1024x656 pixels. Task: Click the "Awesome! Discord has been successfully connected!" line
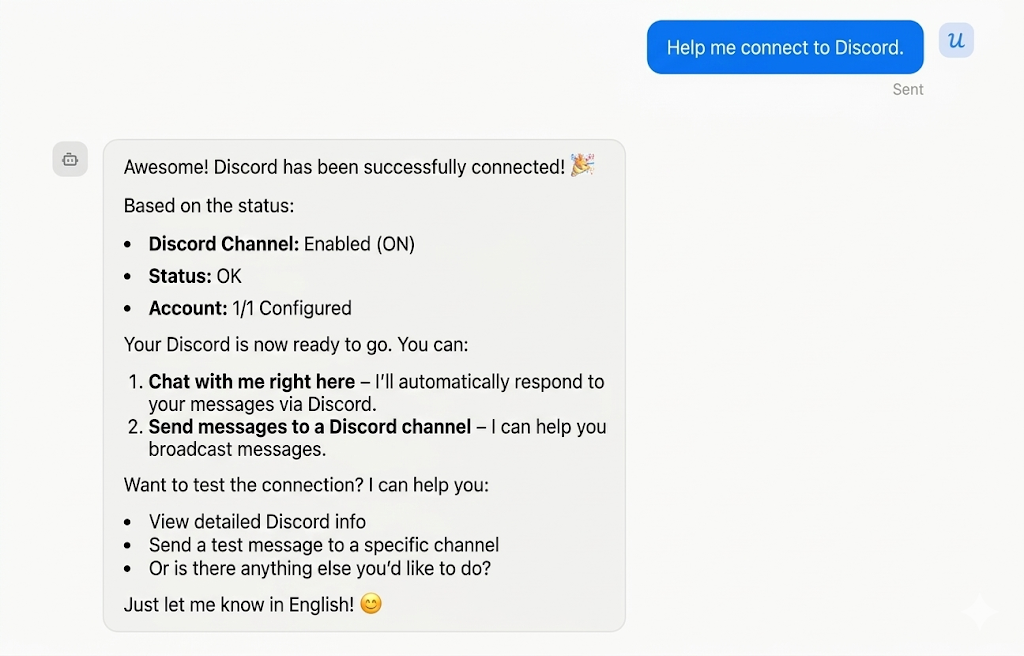(x=344, y=167)
